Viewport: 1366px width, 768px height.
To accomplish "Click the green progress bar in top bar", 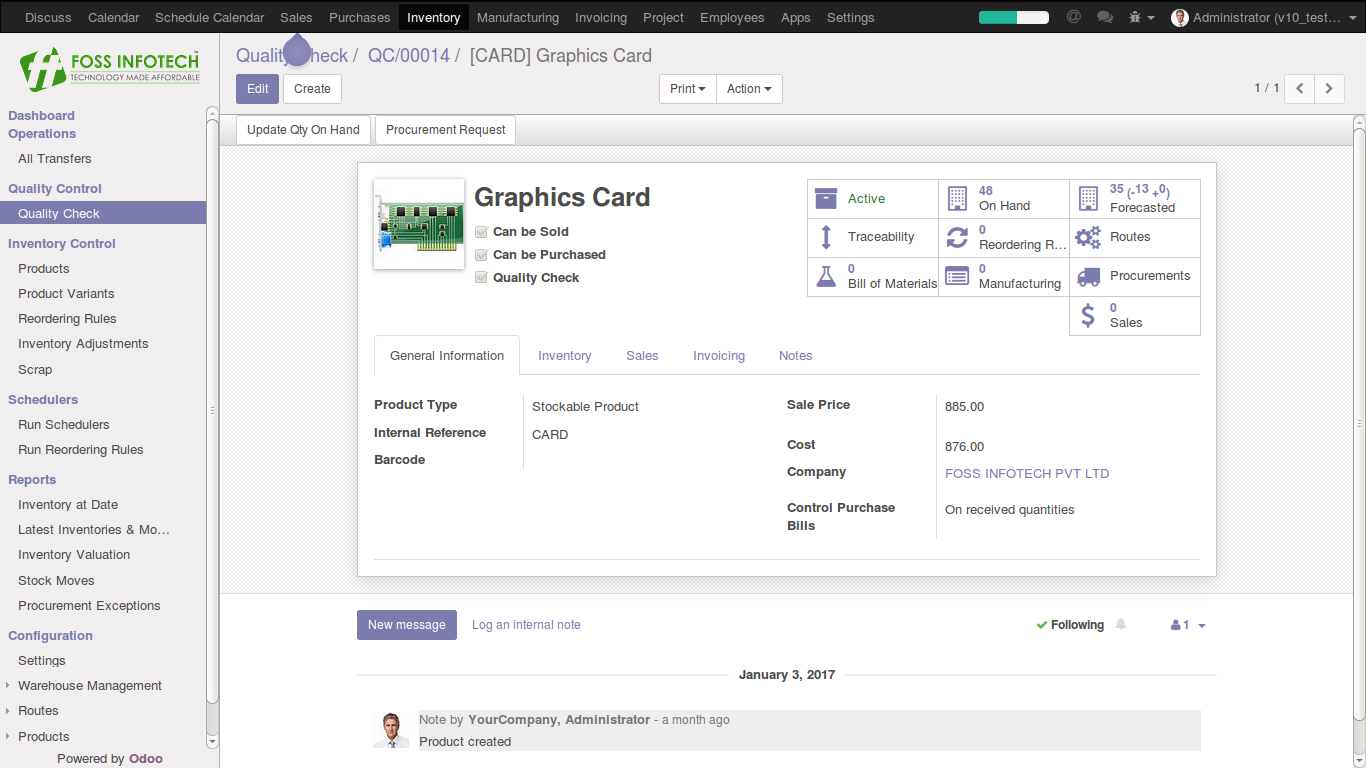I will point(1014,17).
